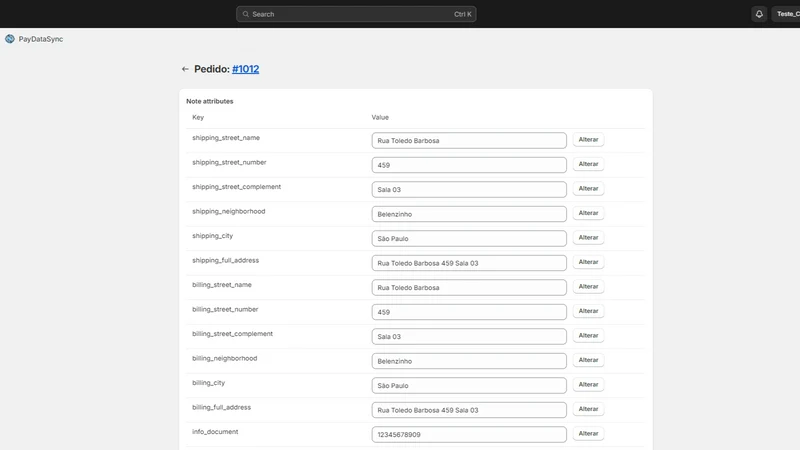Click the 'Key' column header
The height and width of the screenshot is (450, 800).
point(198,117)
